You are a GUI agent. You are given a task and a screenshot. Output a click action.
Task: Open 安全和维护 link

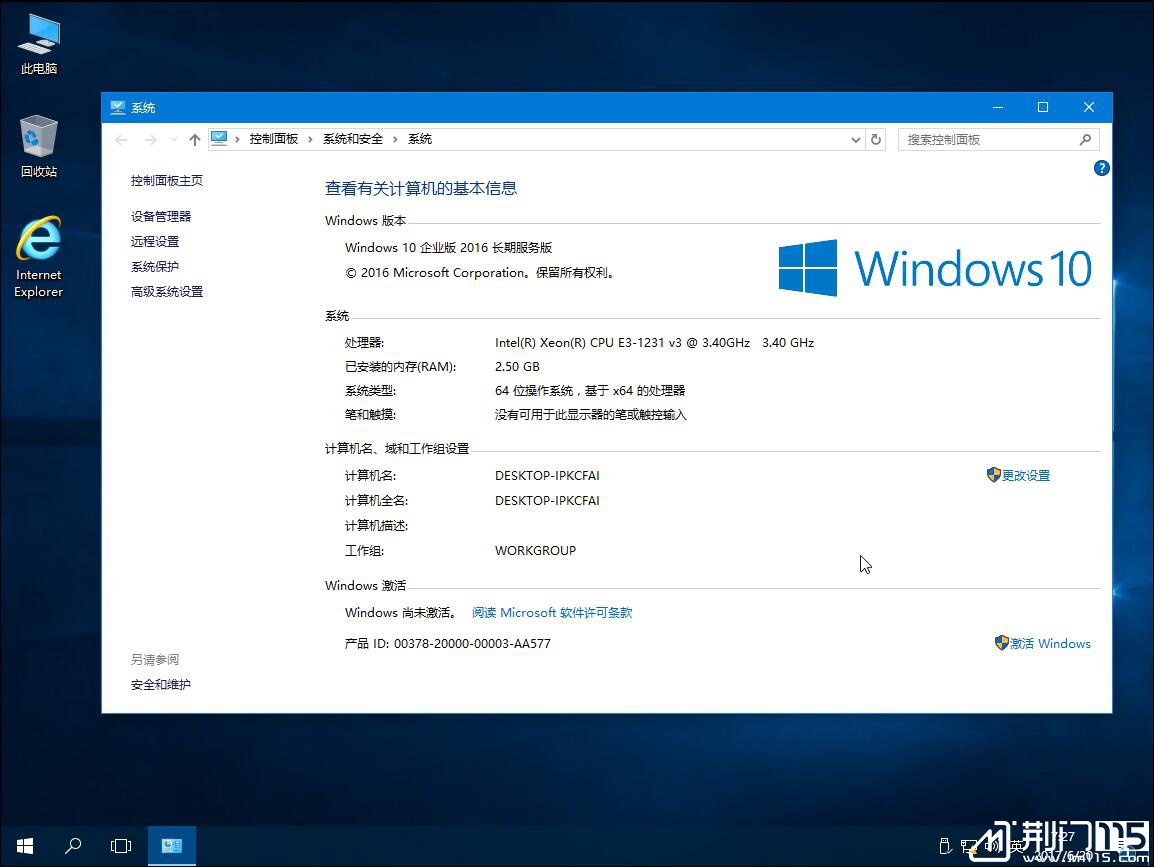click(x=160, y=684)
